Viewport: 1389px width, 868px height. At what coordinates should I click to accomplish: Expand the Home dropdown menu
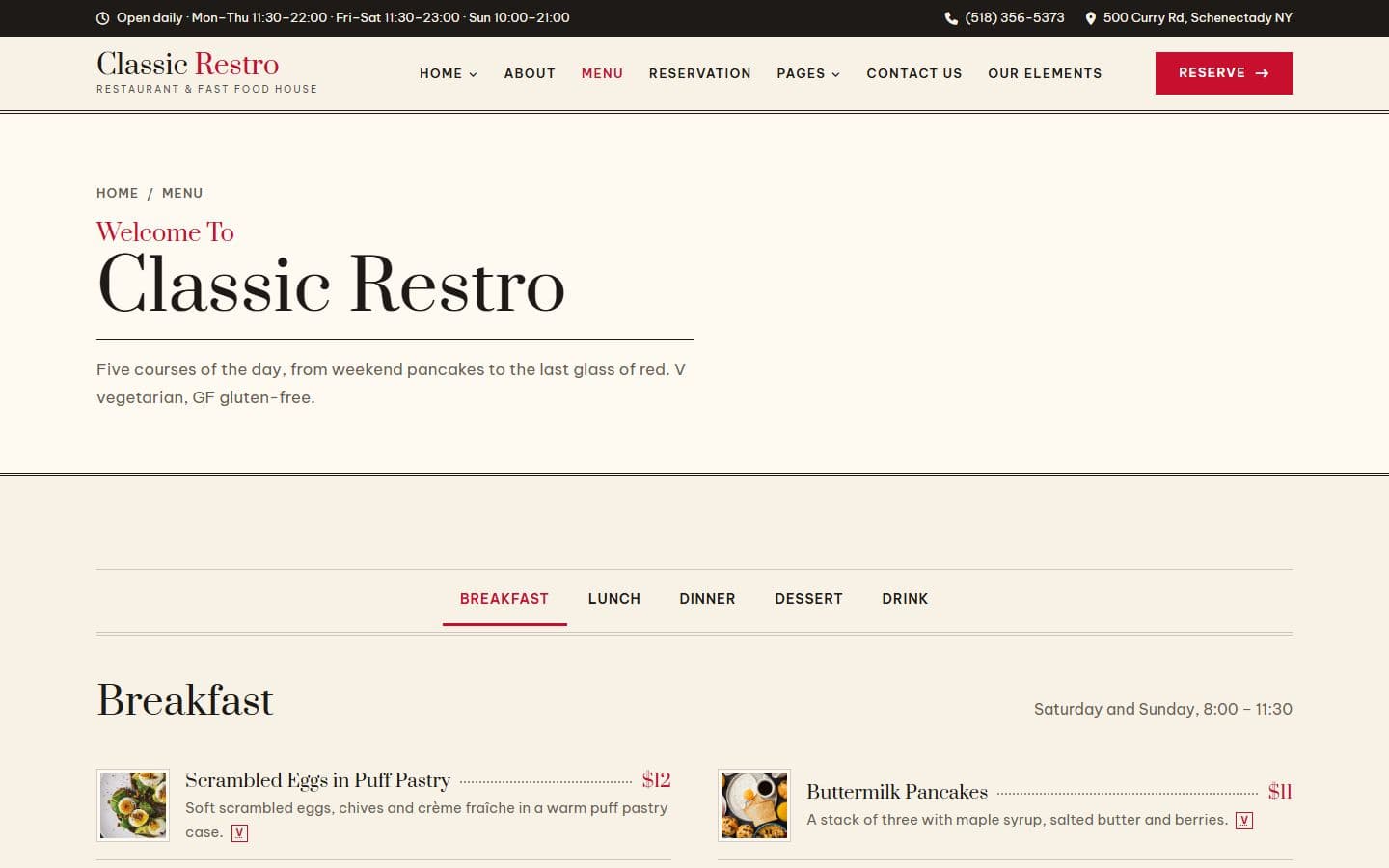pyautogui.click(x=449, y=73)
